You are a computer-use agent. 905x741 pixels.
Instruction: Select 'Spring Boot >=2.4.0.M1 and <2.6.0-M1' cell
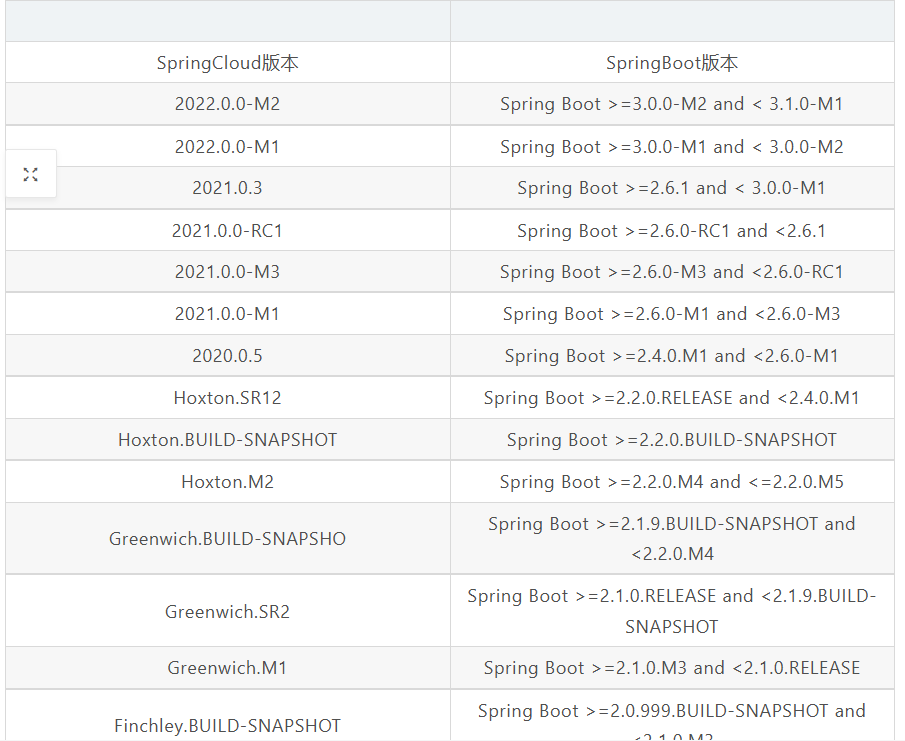[x=672, y=355]
